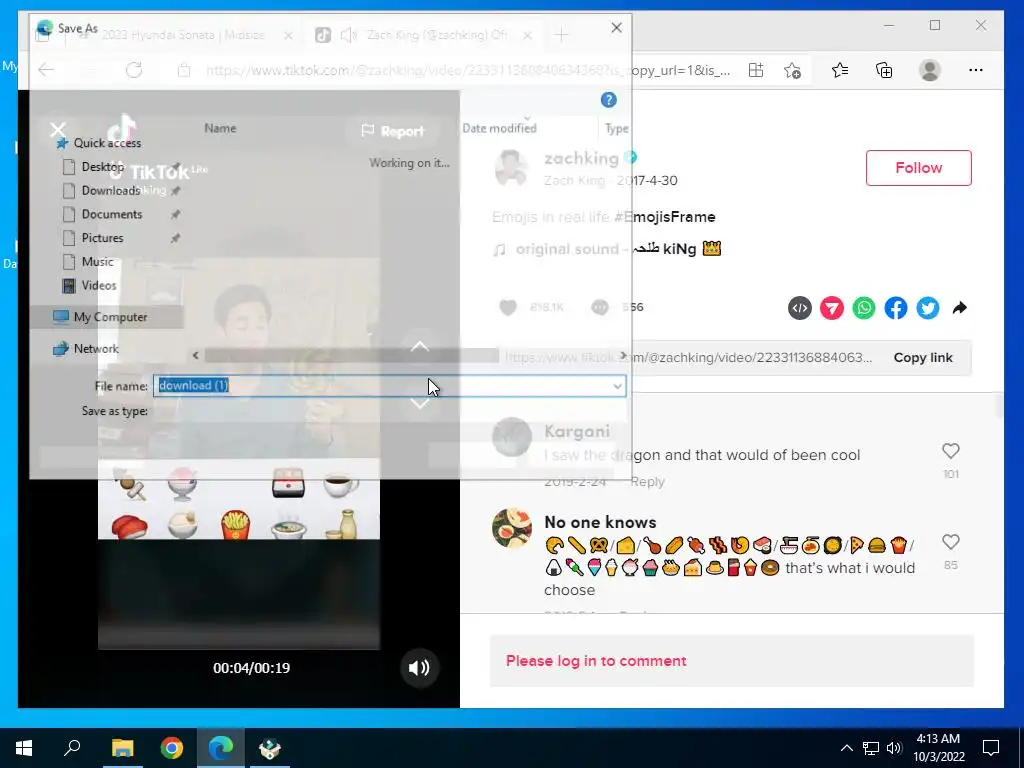Image resolution: width=1024 pixels, height=768 pixels.
Task: Click the network tray icon
Action: (x=871, y=748)
